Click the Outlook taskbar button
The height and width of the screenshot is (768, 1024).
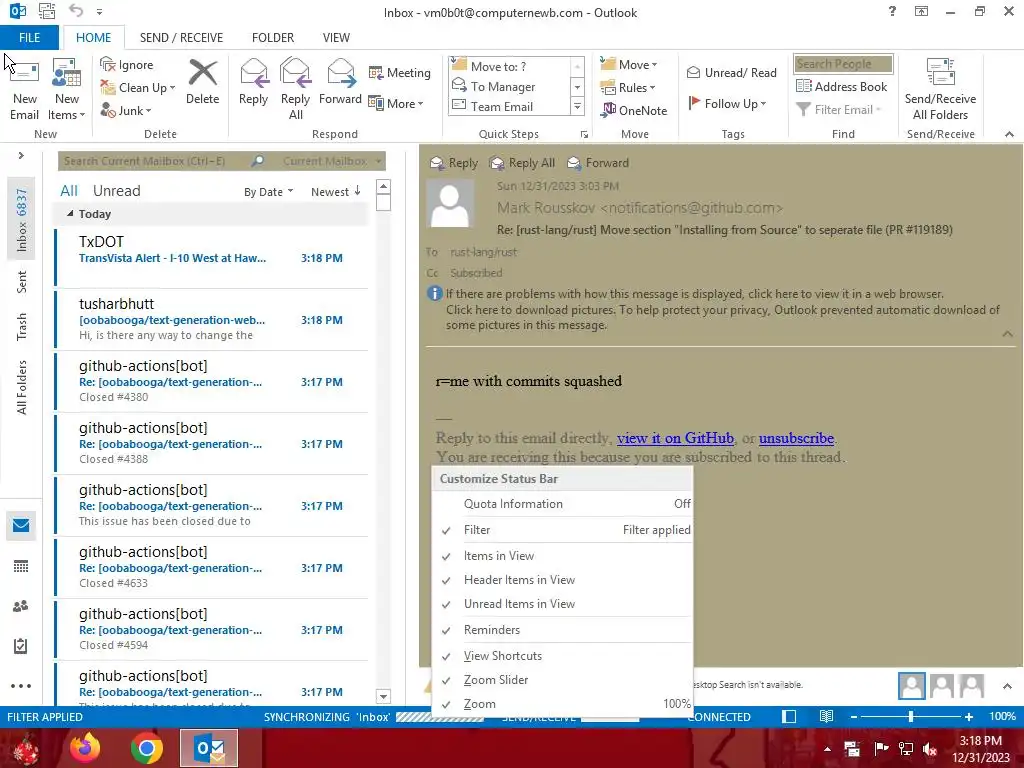[209, 748]
